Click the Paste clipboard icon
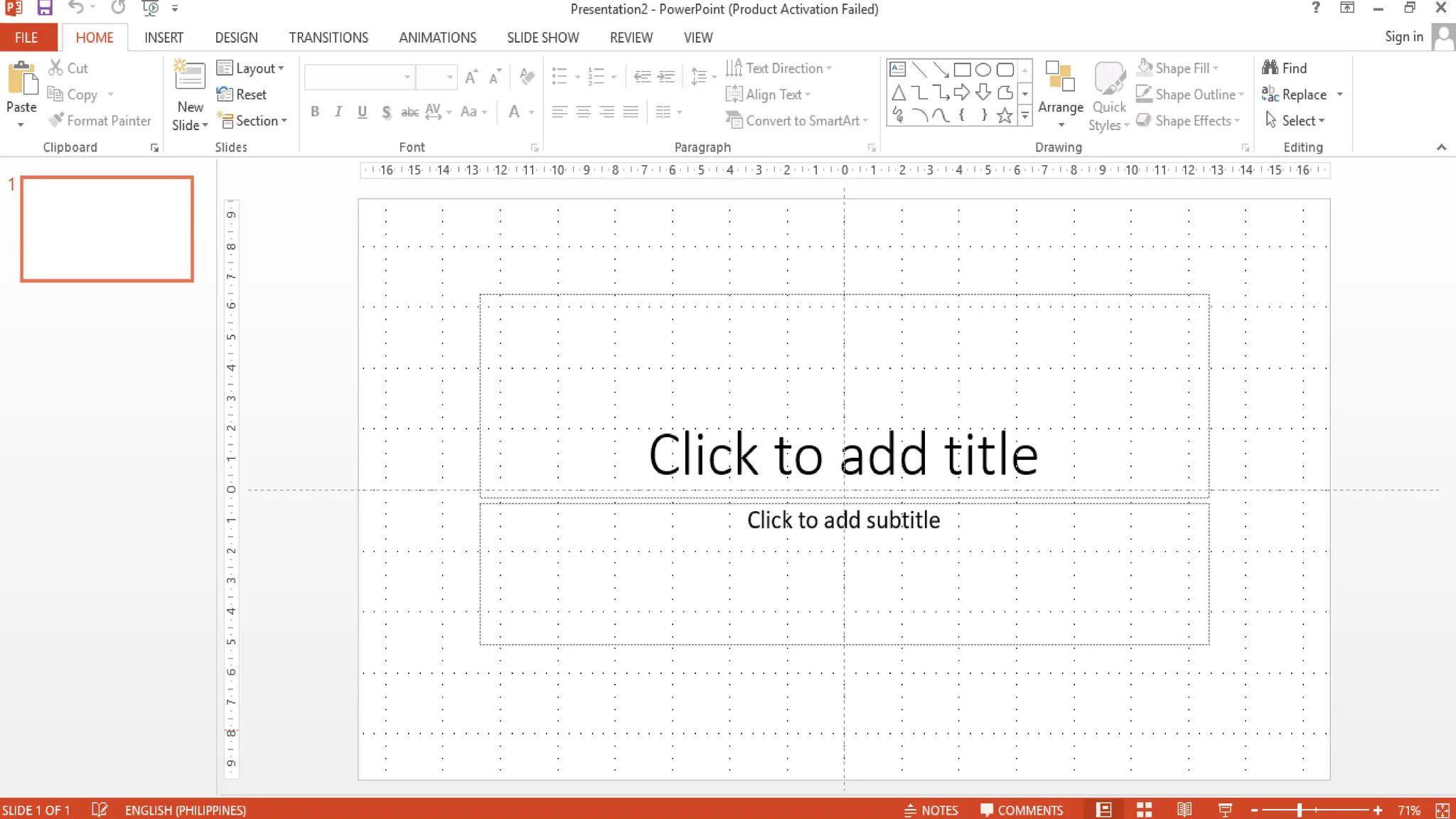The image size is (1456, 819). point(22,79)
